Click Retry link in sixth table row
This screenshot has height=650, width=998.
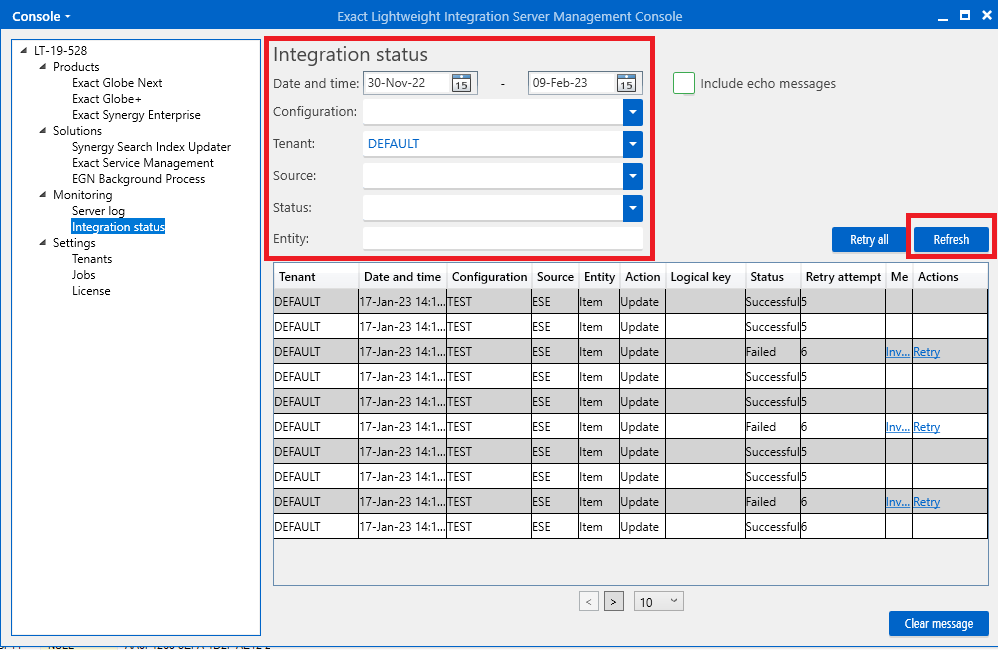tap(926, 427)
